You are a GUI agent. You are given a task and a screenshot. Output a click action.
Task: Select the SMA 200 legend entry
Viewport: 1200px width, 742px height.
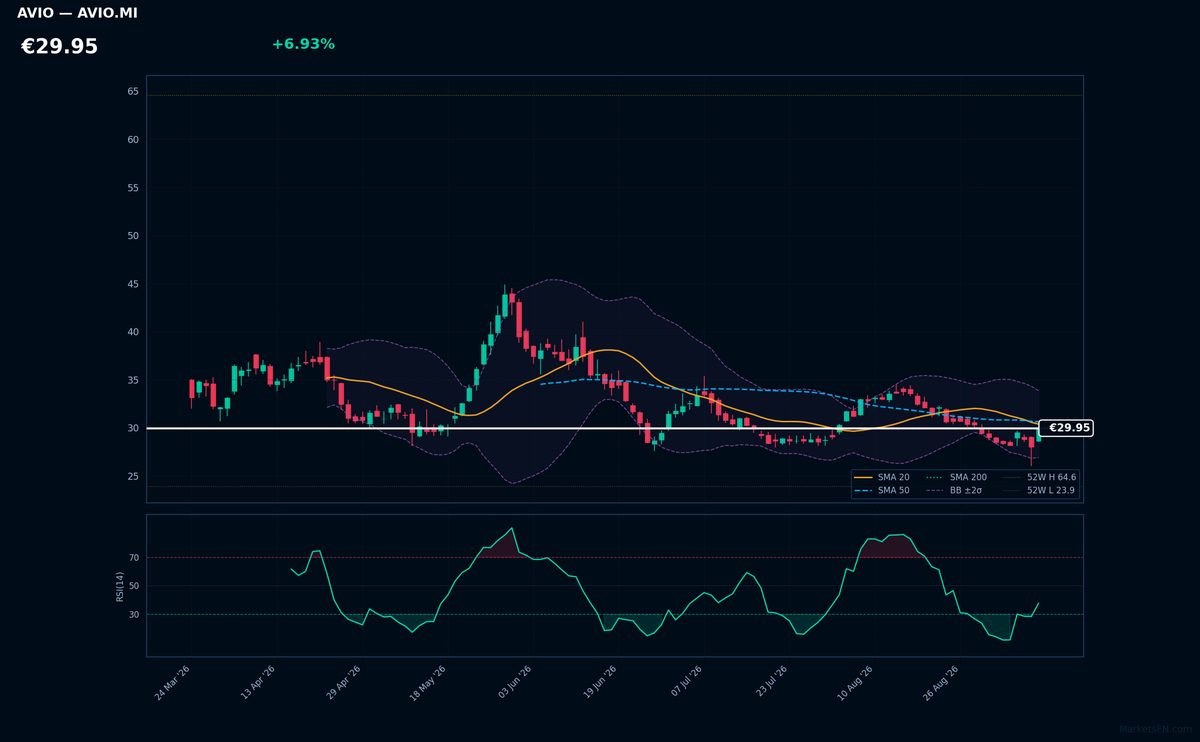pos(957,477)
